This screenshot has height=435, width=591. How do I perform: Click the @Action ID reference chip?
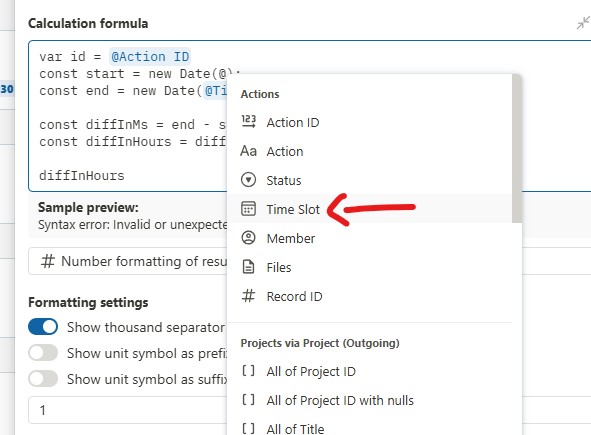coord(150,57)
